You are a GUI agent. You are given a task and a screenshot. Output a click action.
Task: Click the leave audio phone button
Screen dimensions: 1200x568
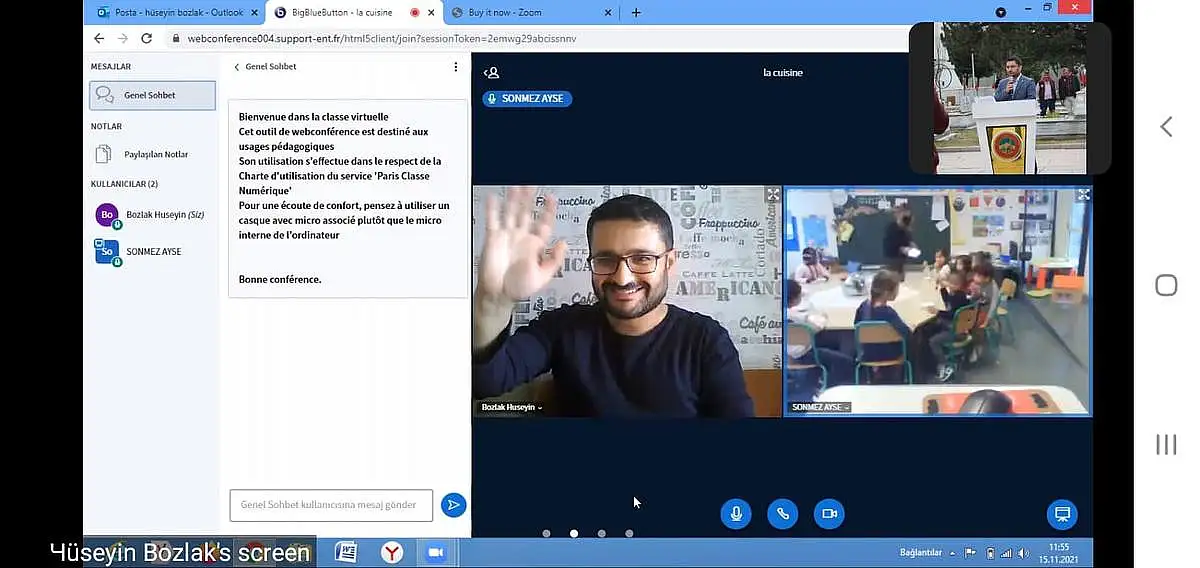pyautogui.click(x=782, y=514)
